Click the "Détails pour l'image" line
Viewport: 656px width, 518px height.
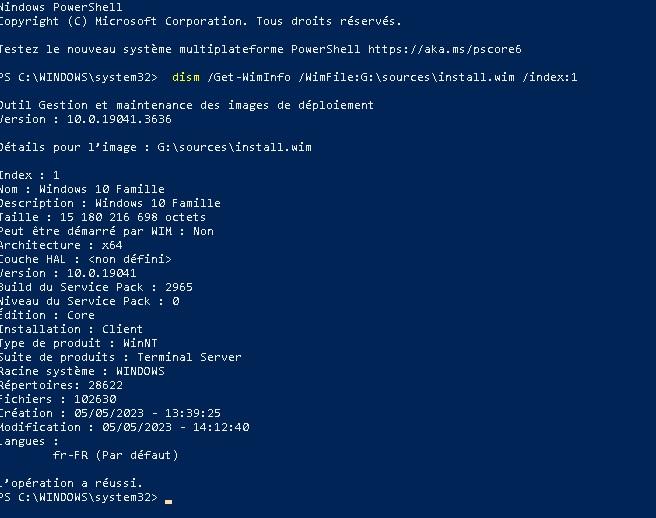pyautogui.click(x=155, y=147)
